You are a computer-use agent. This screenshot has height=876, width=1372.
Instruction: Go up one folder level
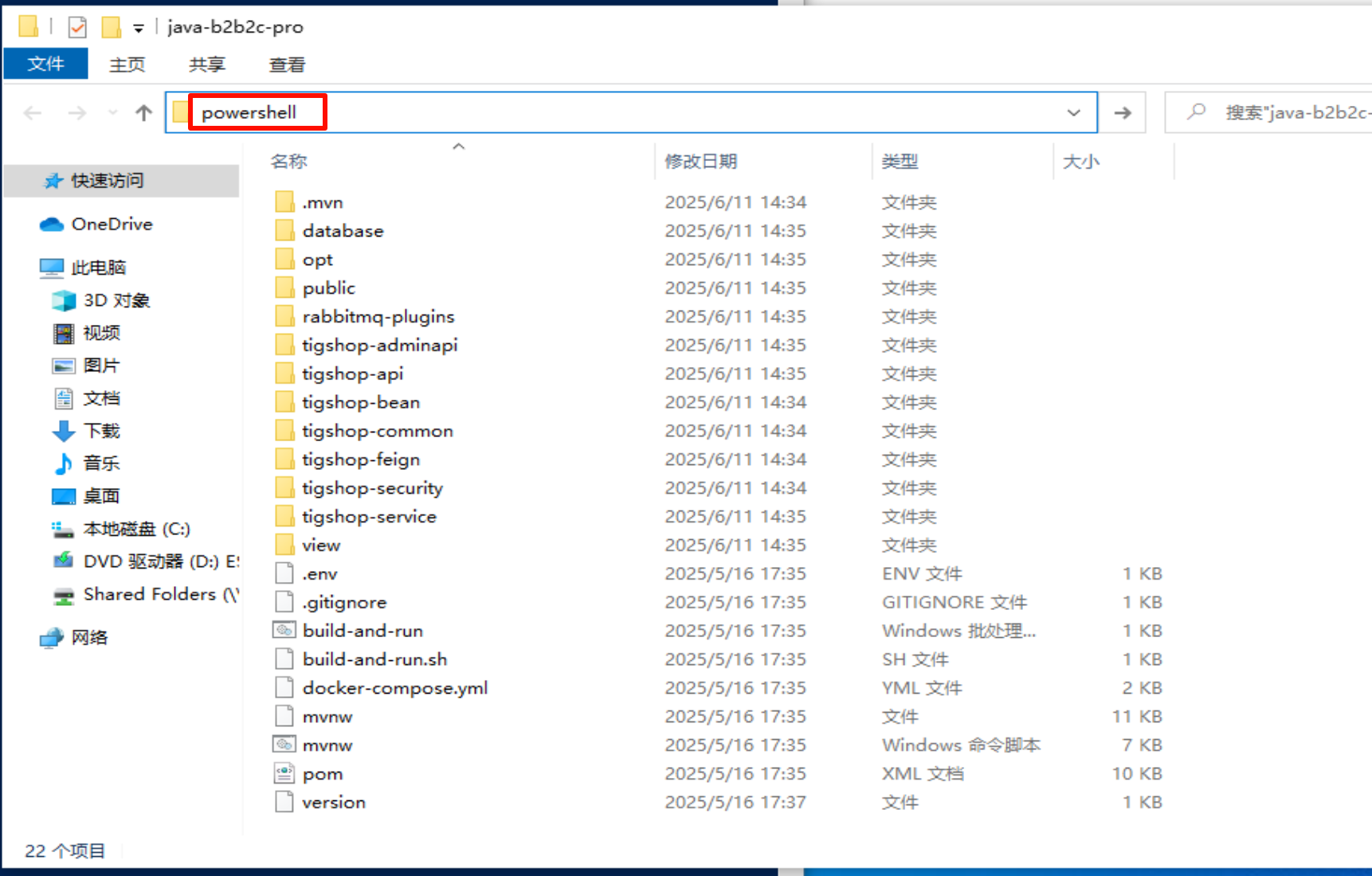[x=143, y=113]
